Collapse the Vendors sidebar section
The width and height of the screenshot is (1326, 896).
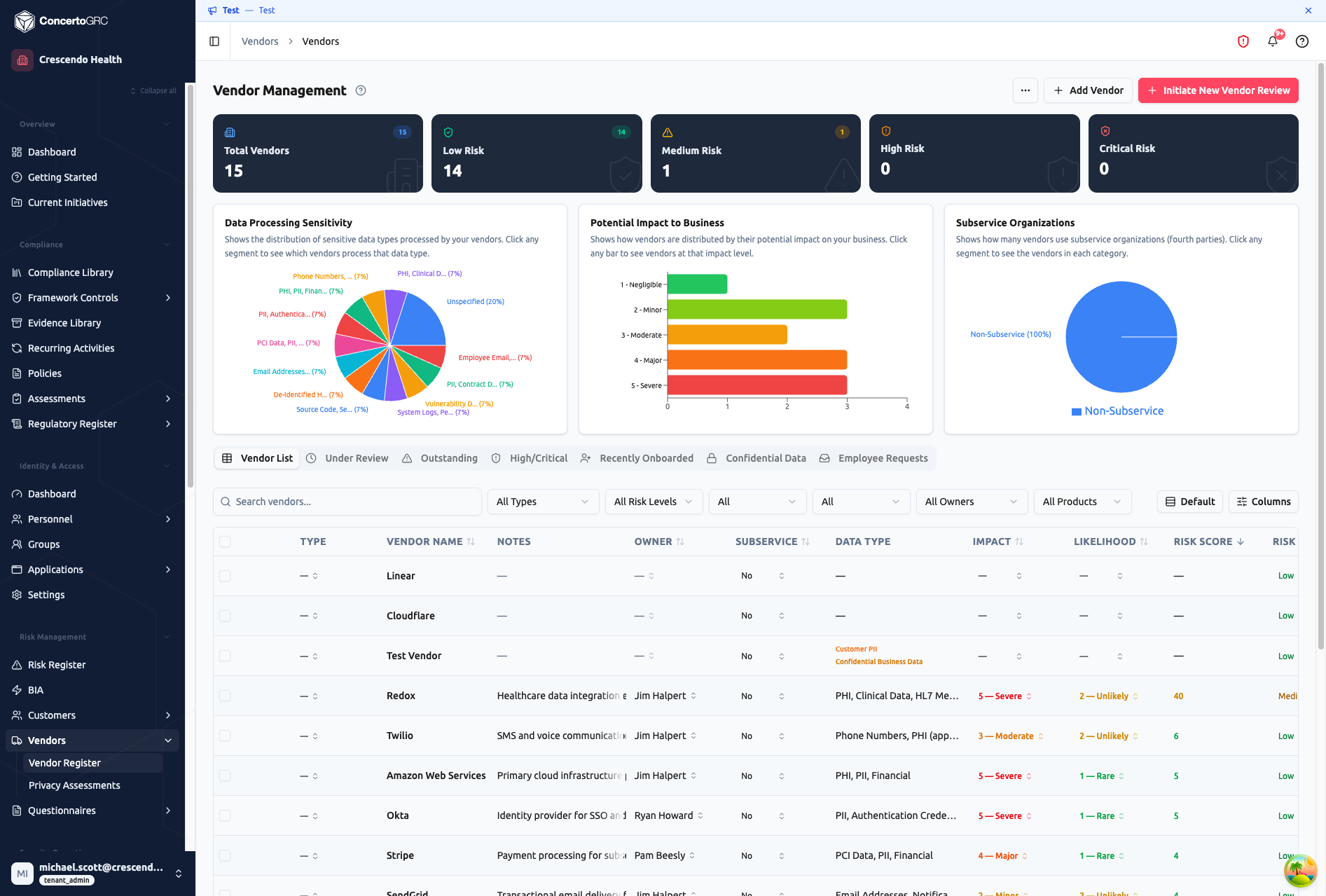(x=168, y=740)
